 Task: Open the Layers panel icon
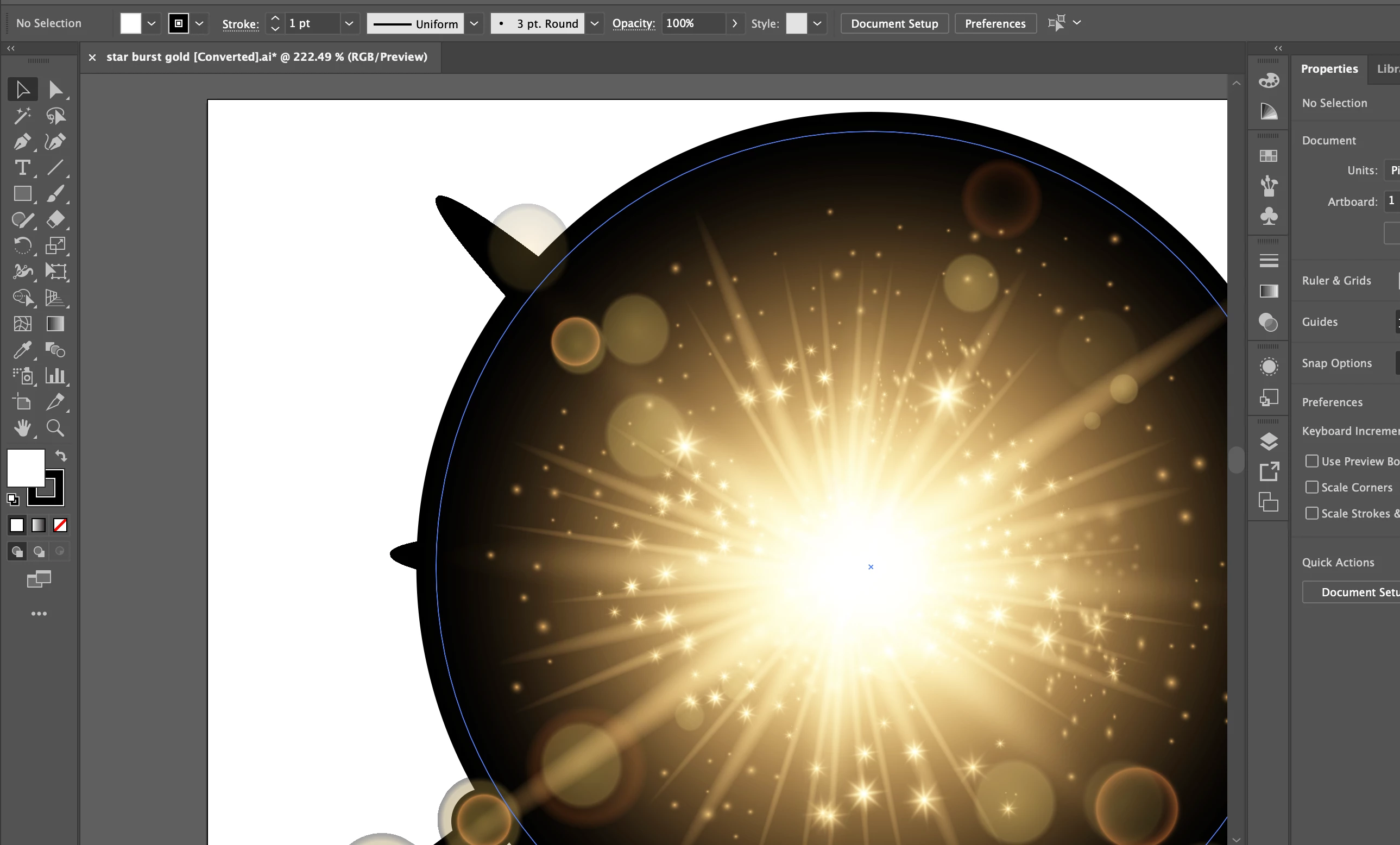click(x=1268, y=442)
